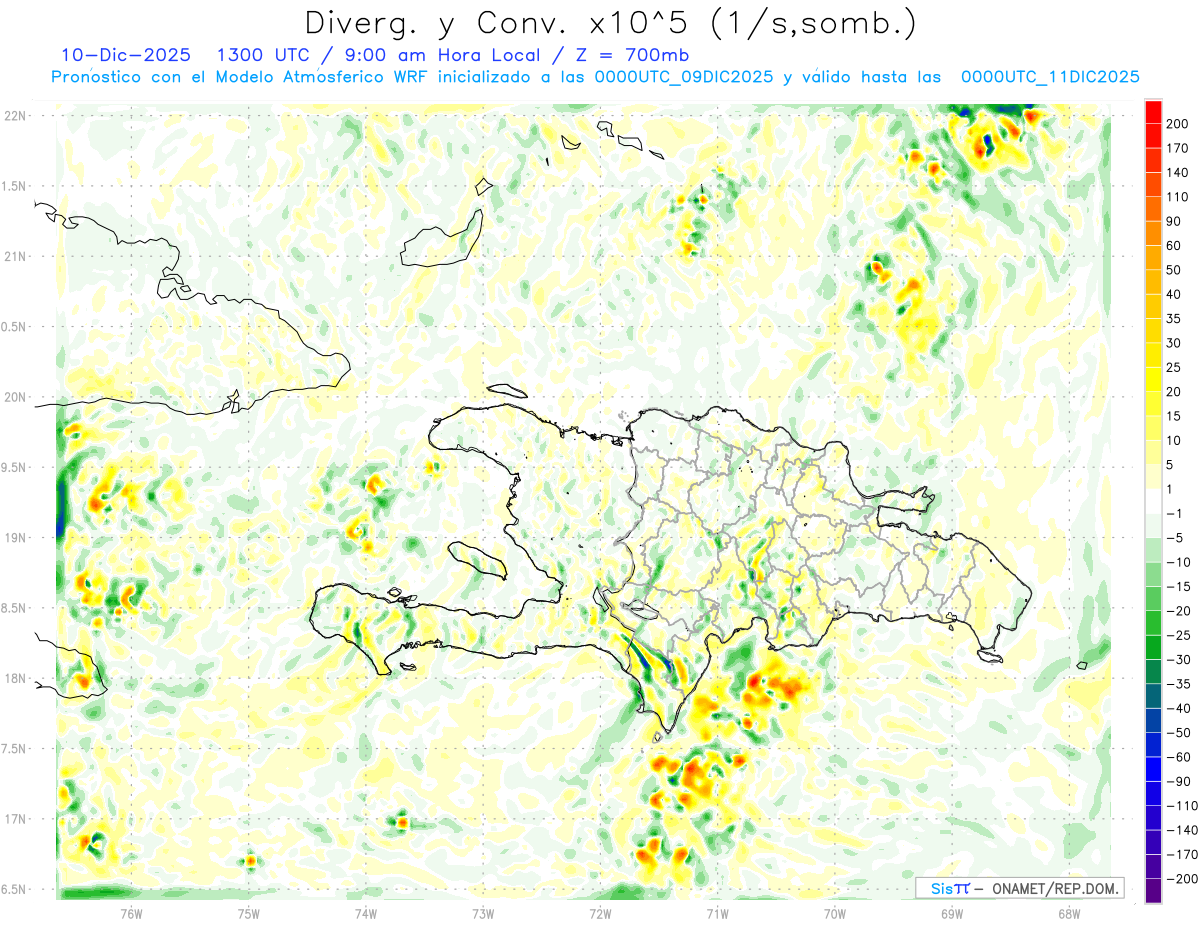Viewport: 1200px width, 927px height.
Task: Click the '90' color scale value
Action: [x=1175, y=221]
